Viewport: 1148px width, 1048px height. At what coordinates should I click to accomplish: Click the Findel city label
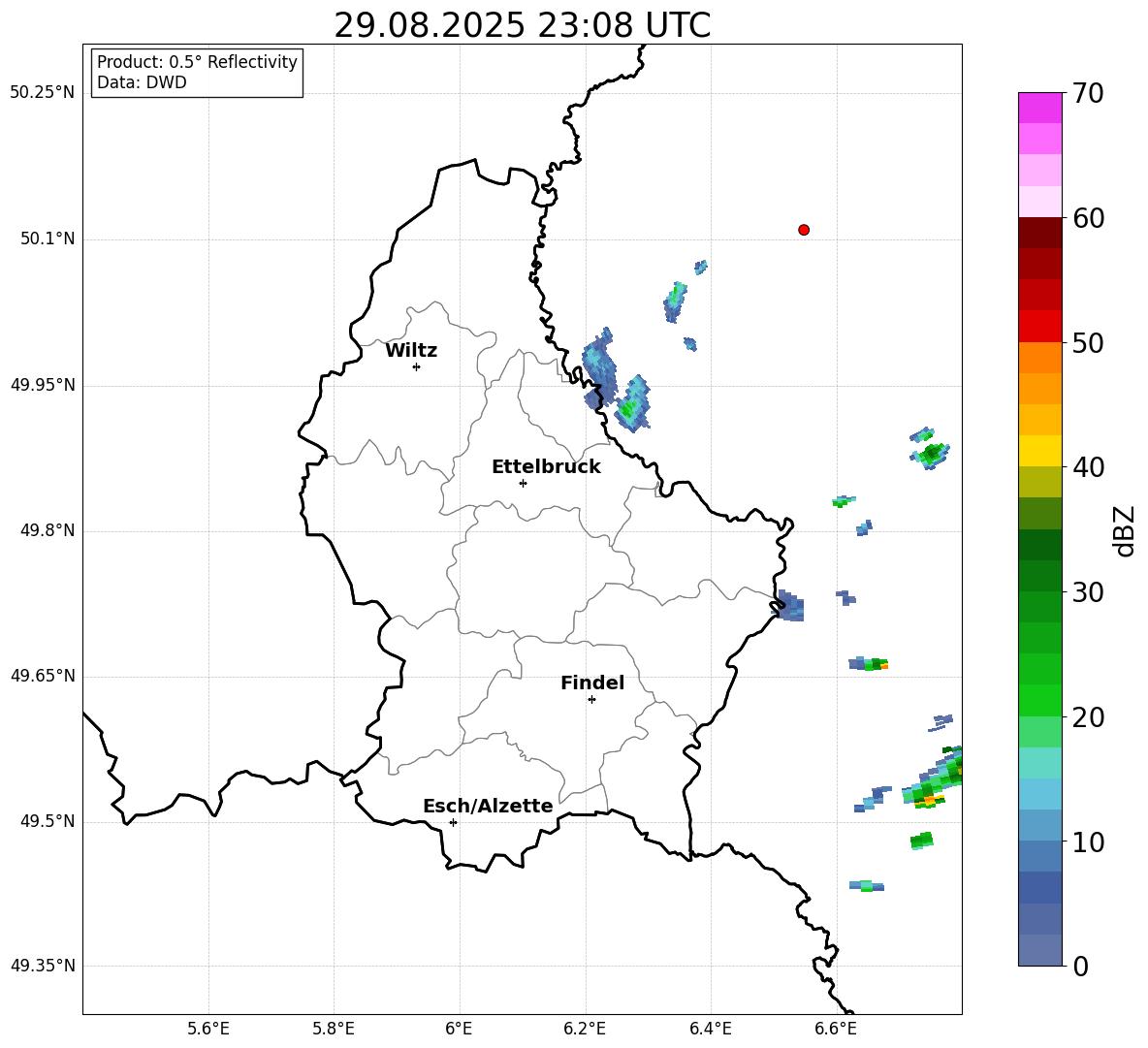(592, 683)
